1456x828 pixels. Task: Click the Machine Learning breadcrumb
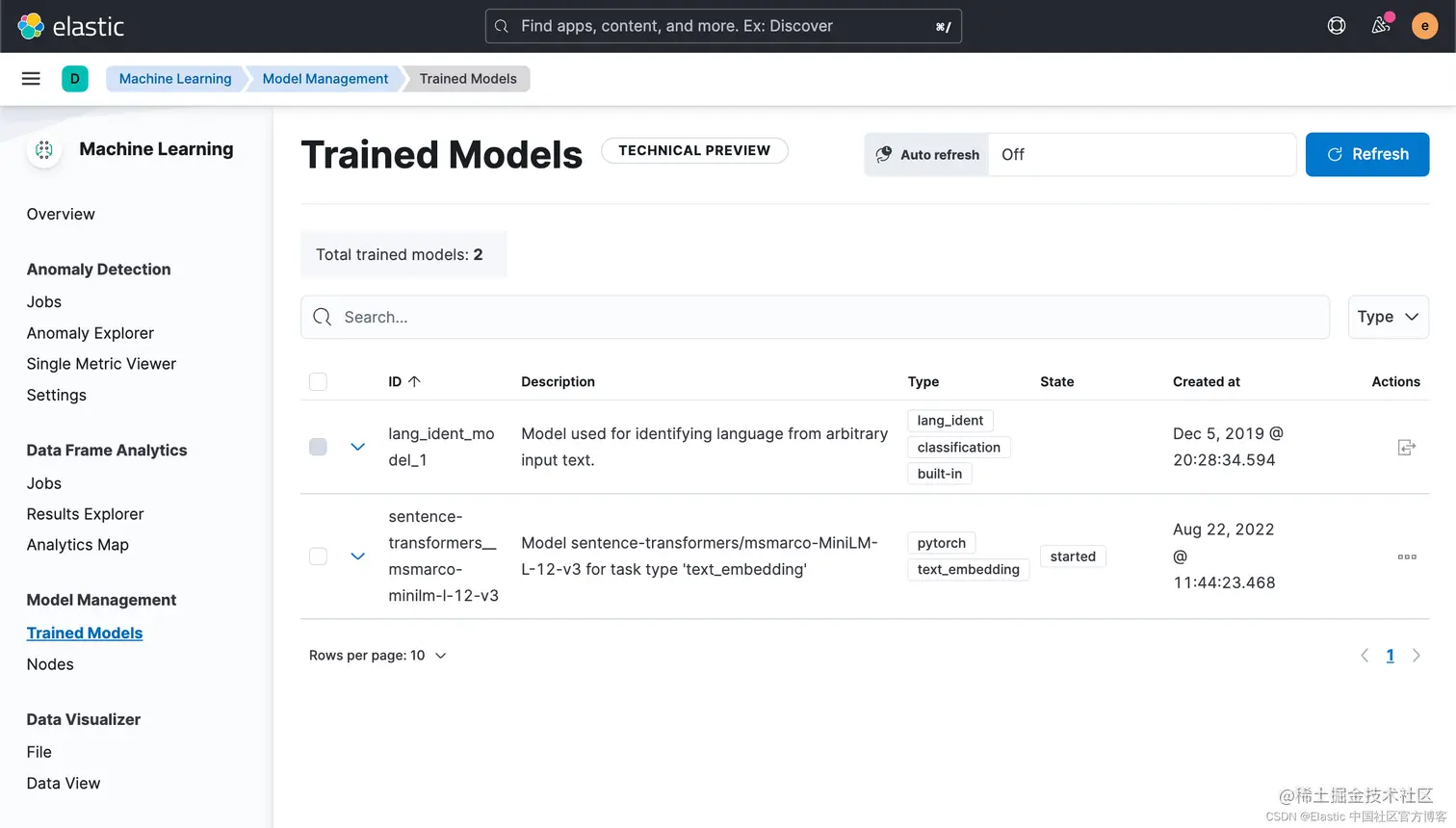[x=175, y=79]
